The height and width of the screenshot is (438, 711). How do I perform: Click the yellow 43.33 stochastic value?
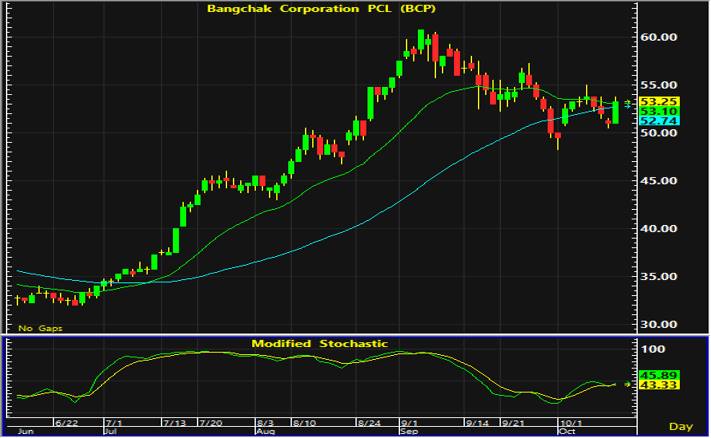[659, 385]
